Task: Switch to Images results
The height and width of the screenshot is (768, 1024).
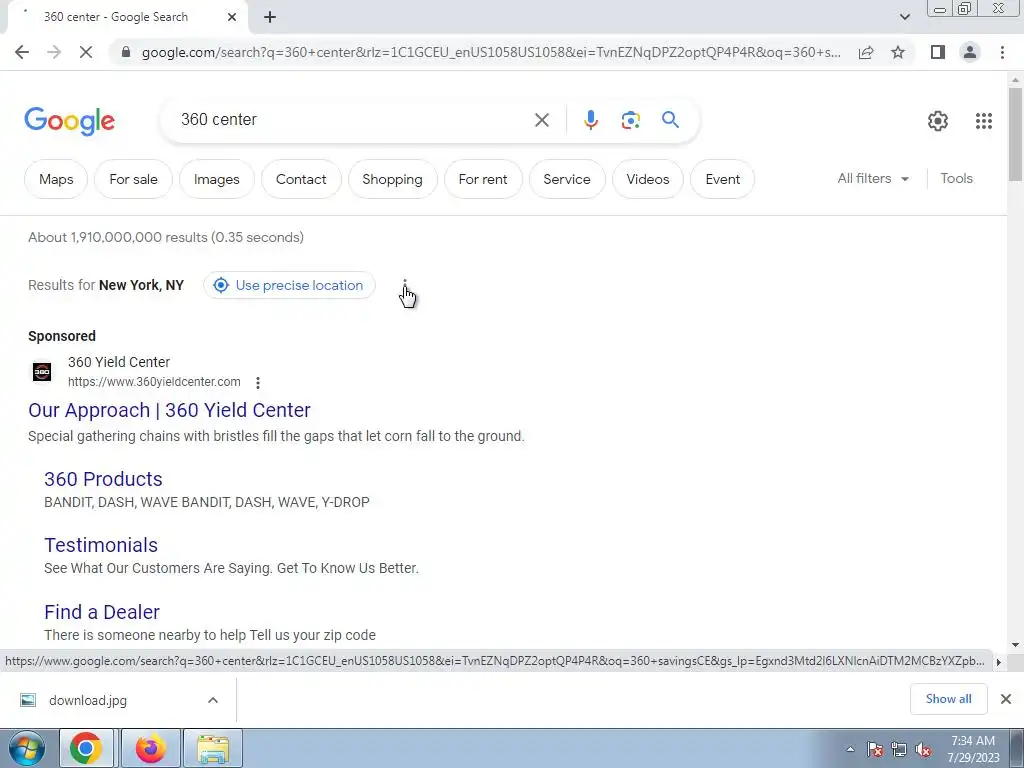Action: (x=217, y=179)
